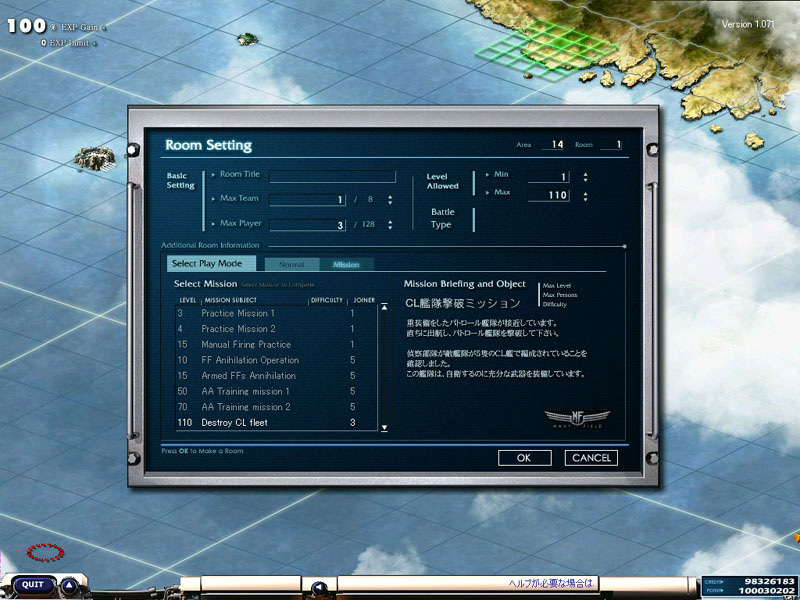This screenshot has width=800, height=600.
Task: Click OK to make the room
Action: click(524, 458)
